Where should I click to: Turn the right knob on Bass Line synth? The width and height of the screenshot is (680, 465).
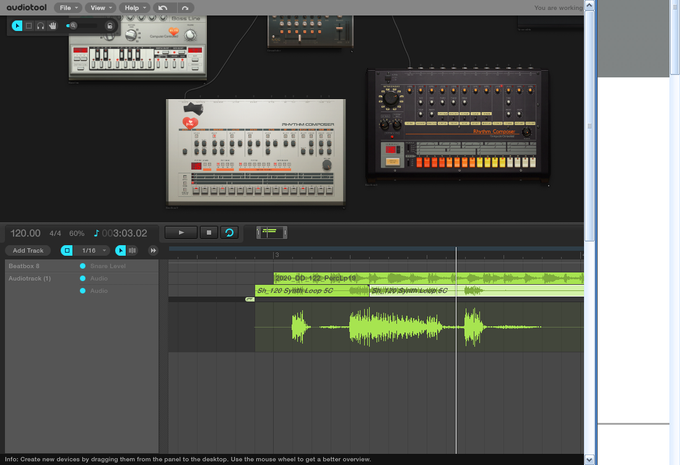[190, 35]
